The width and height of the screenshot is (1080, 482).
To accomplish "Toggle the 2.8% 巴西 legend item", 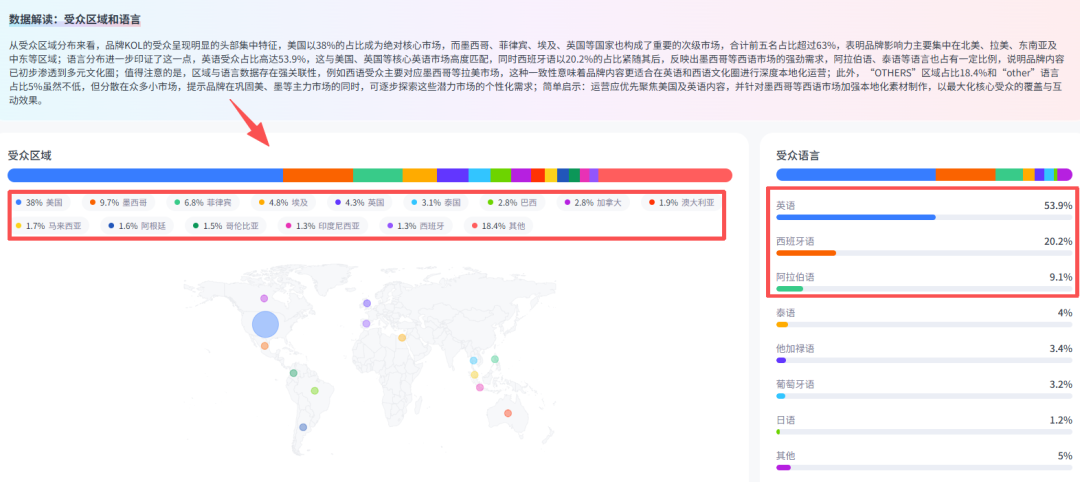I will (x=512, y=203).
